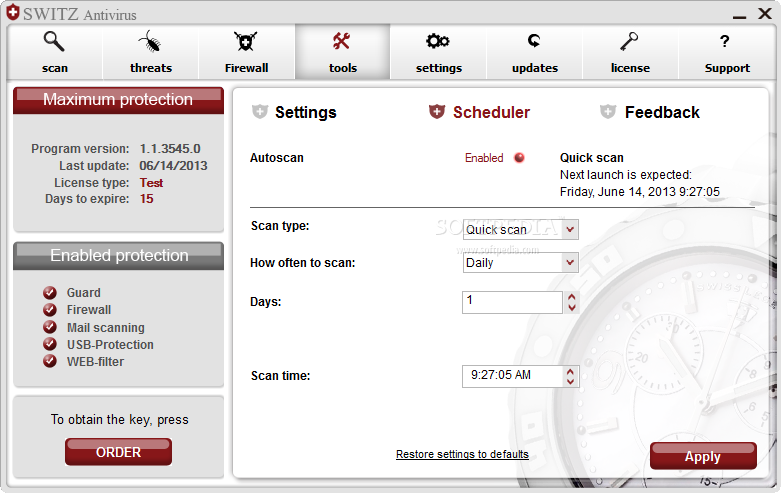
Task: Open the threats bug icon
Action: click(x=150, y=41)
